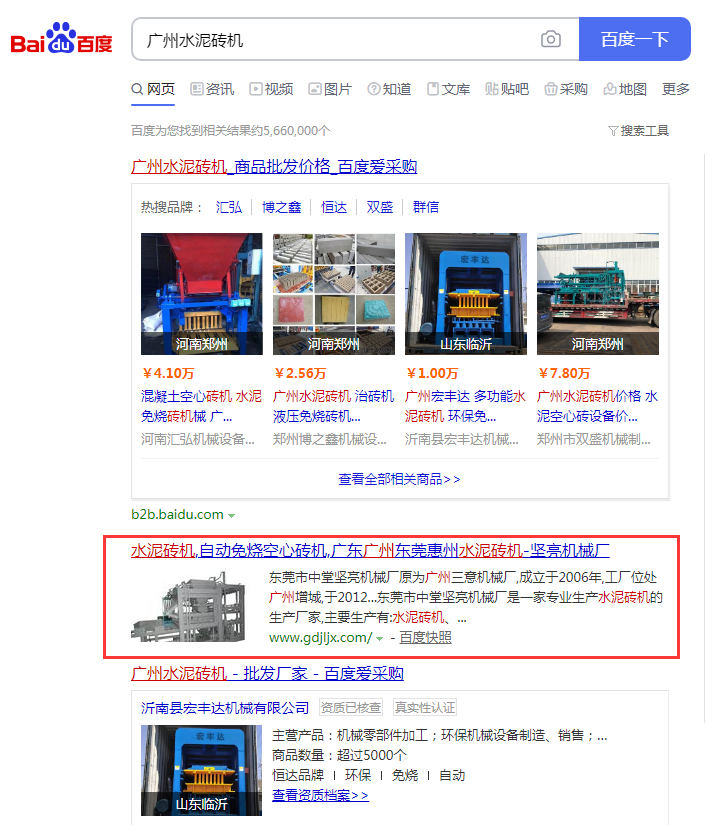Open the 百度快照 cached link
The width and height of the screenshot is (708, 825).
pyautogui.click(x=425, y=637)
